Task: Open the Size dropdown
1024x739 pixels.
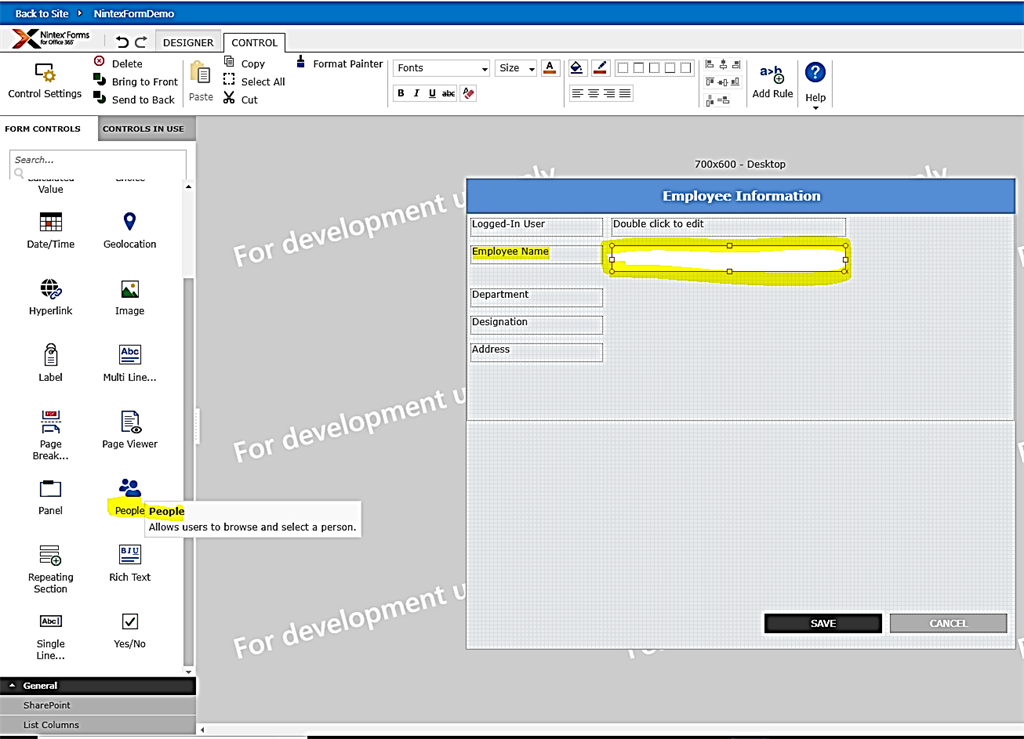Action: pos(515,67)
